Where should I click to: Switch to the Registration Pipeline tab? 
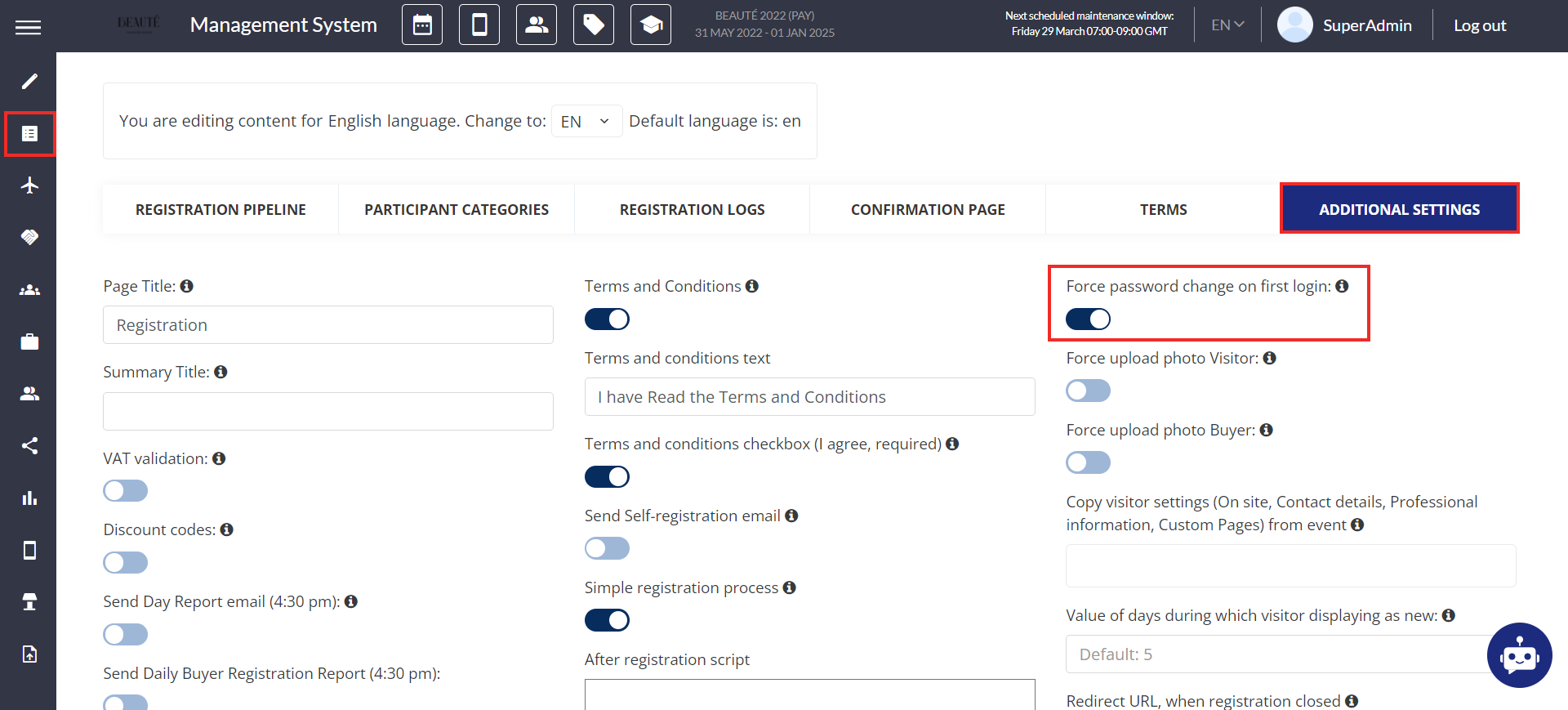pyautogui.click(x=220, y=210)
